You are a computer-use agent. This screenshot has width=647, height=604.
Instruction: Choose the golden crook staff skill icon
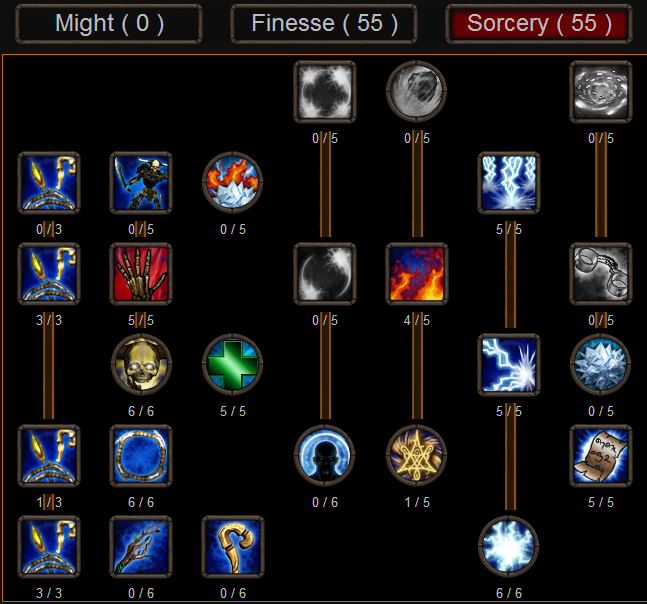point(233,547)
